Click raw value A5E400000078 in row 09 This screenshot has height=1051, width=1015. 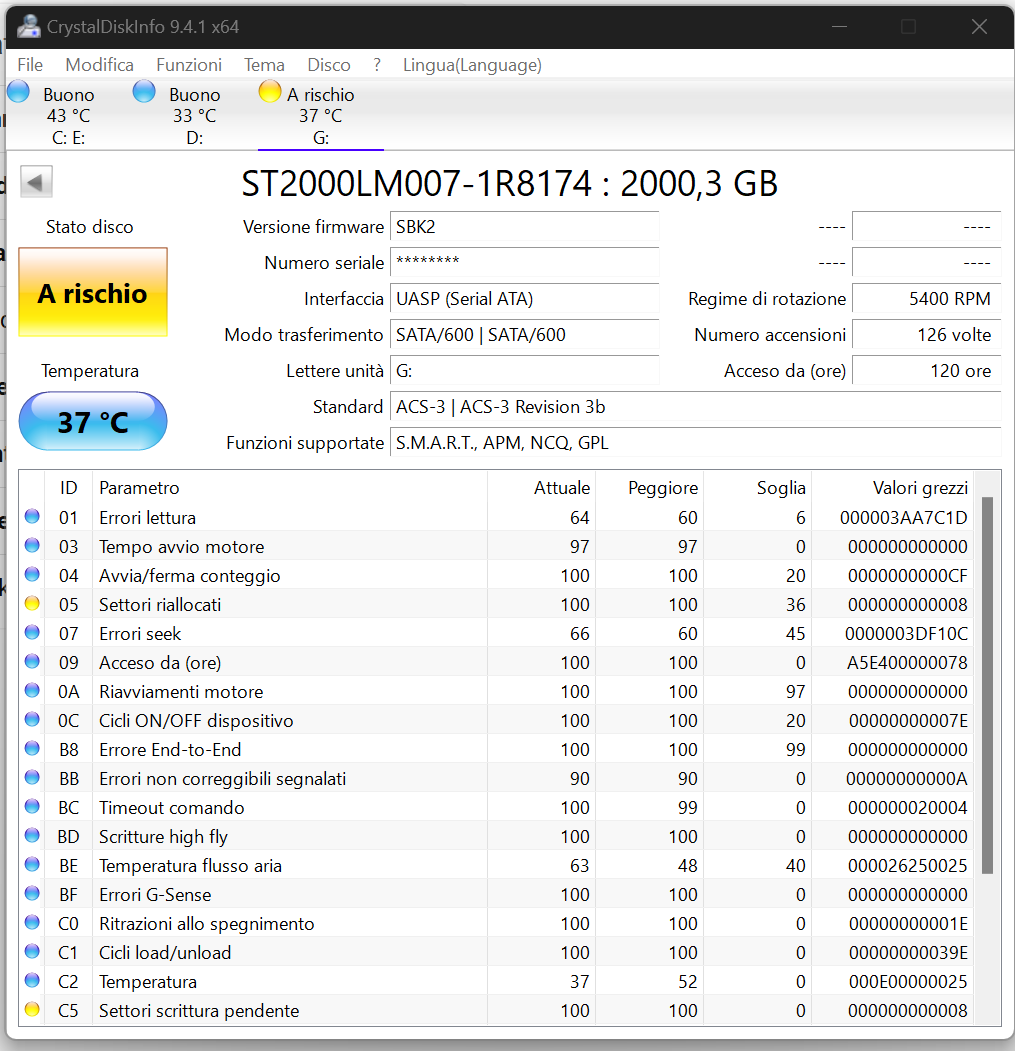click(906, 663)
